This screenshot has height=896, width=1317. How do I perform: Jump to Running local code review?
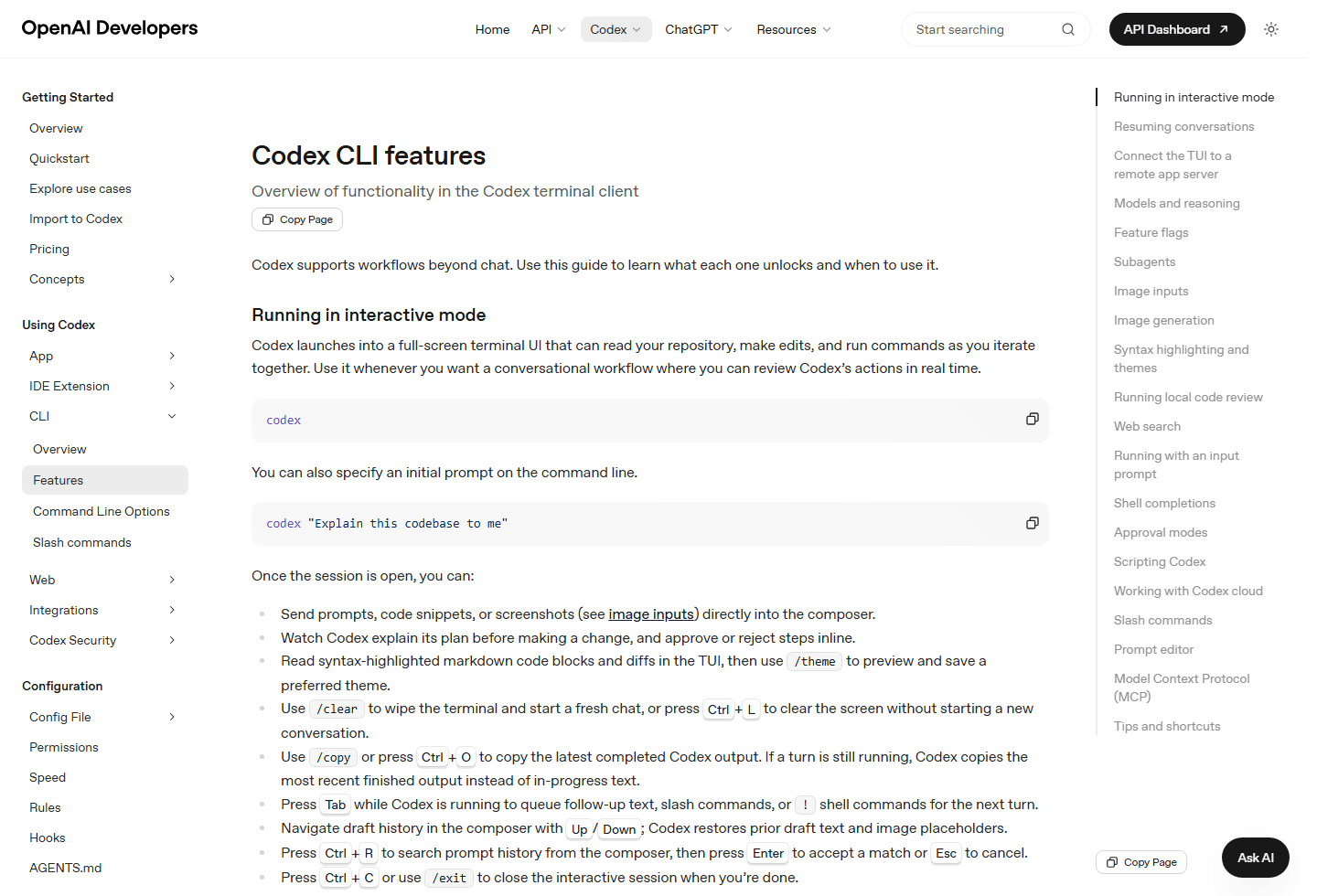[x=1188, y=397]
